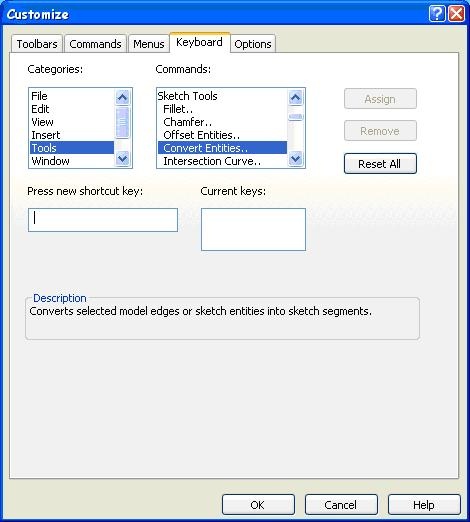Select Tools category
Image resolution: width=470 pixels, height=522 pixels.
tap(72, 148)
